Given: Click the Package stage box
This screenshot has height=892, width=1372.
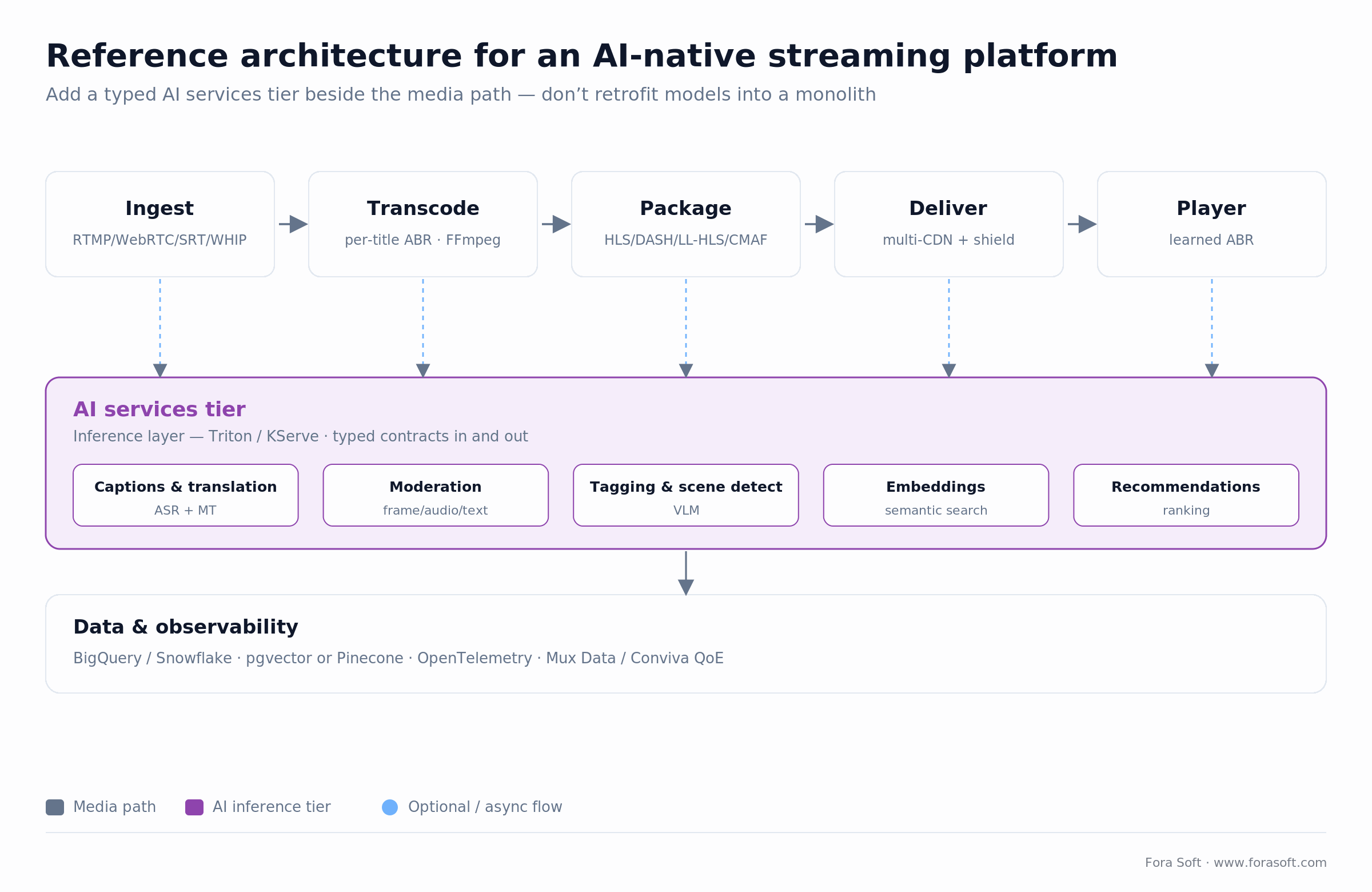Looking at the screenshot, I should (x=685, y=224).
